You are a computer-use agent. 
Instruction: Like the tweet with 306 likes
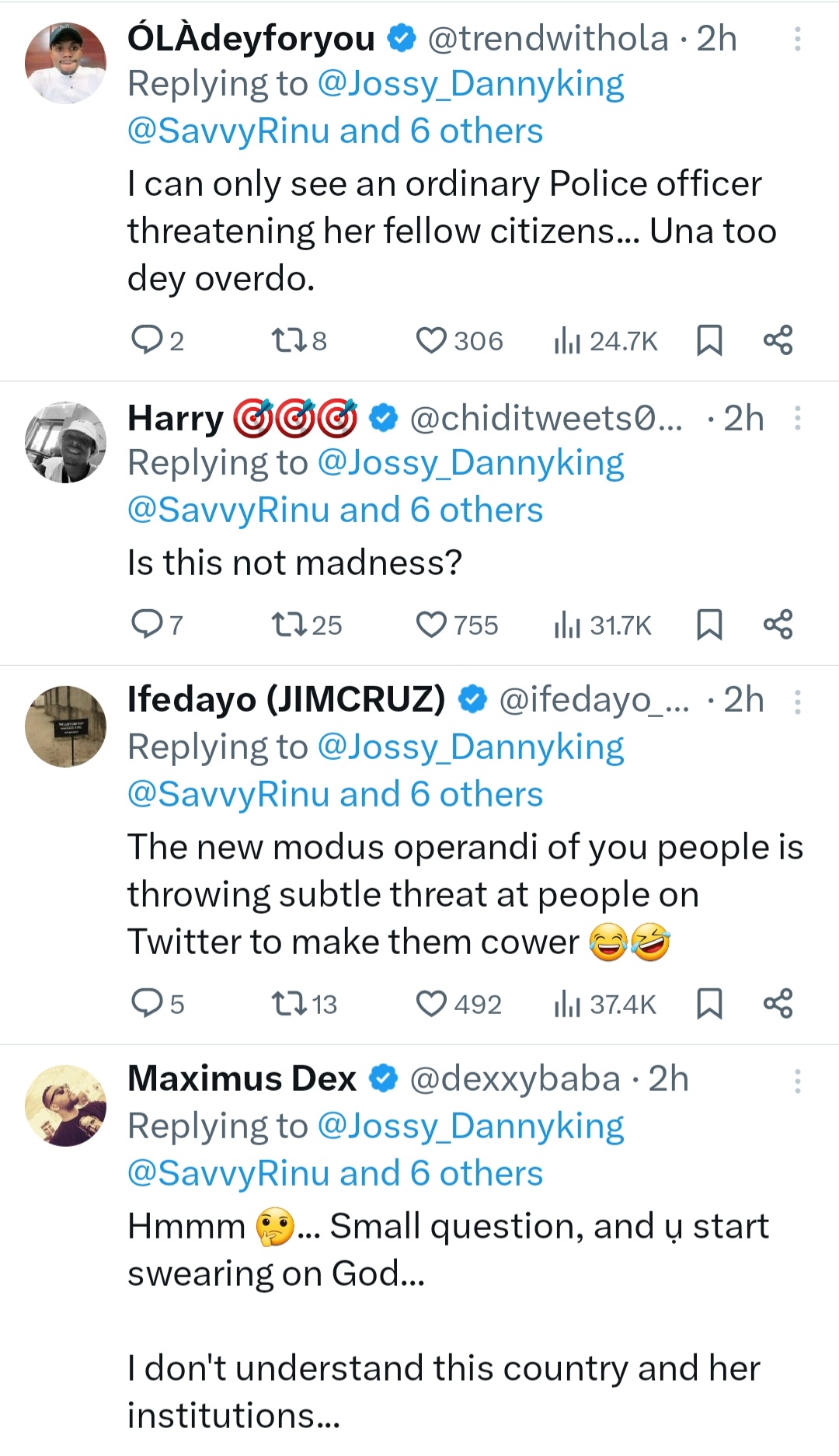pos(431,340)
